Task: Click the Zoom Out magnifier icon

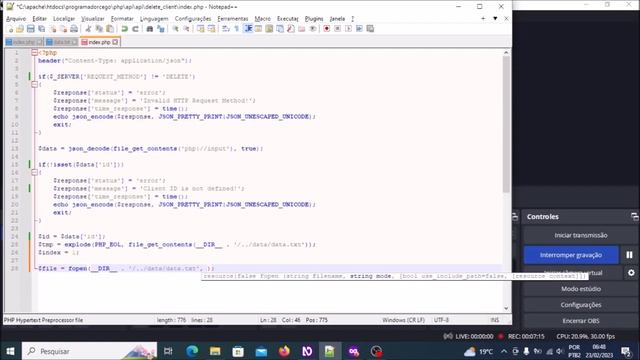Action: click(x=186, y=29)
